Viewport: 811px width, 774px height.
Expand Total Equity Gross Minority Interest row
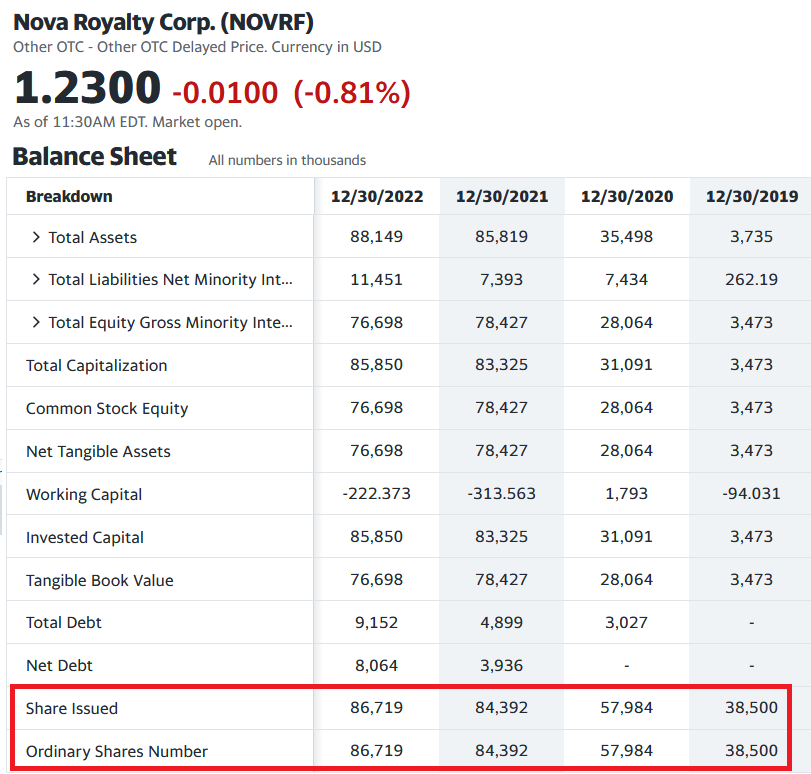[x=36, y=323]
